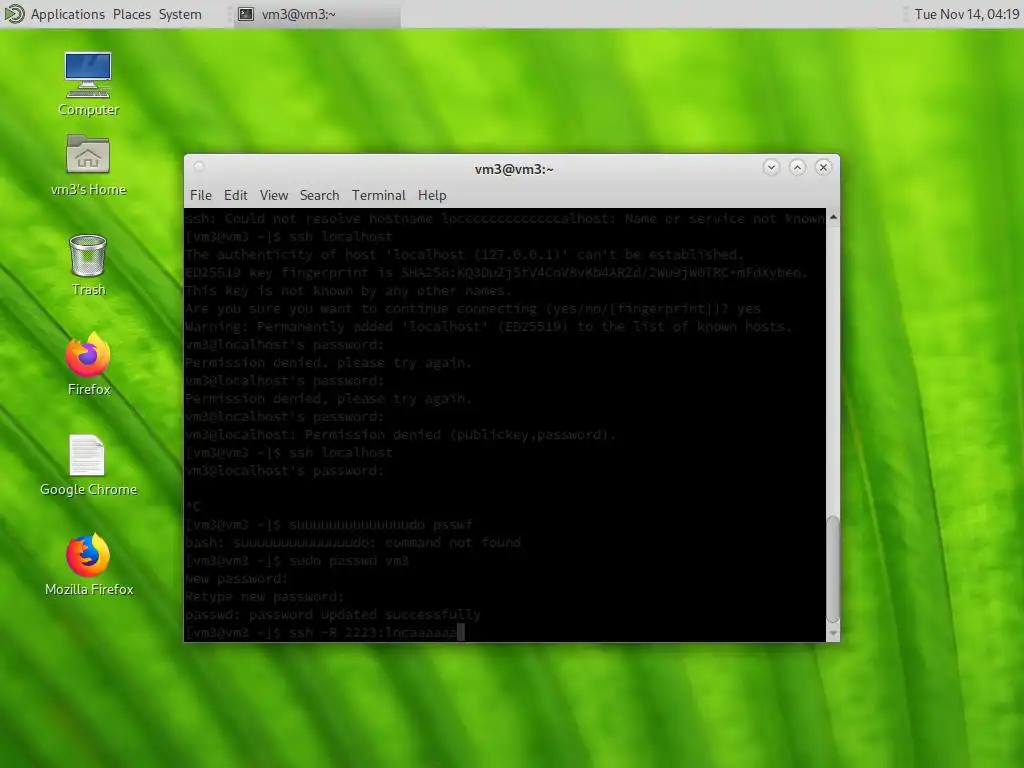Open the Terminal menu in the menu bar

coord(379,195)
